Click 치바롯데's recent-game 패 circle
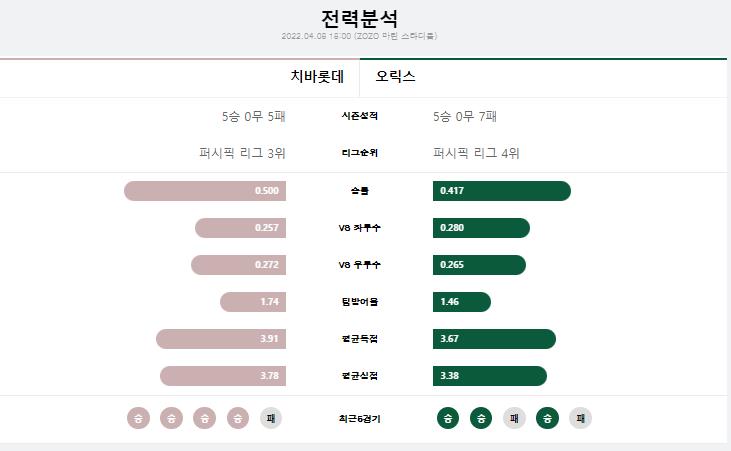Image resolution: width=731 pixels, height=451 pixels. tap(271, 418)
